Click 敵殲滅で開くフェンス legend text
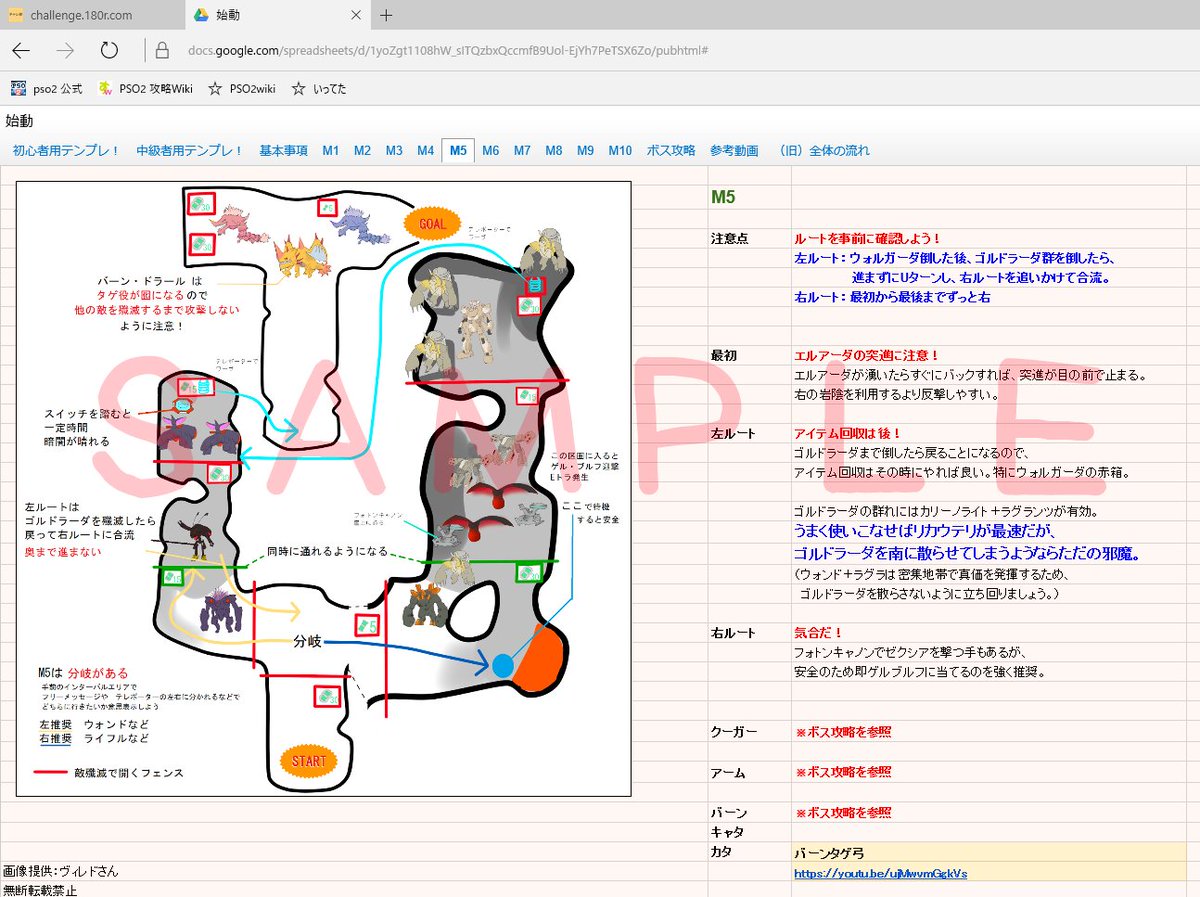The image size is (1200, 897). click(128, 773)
